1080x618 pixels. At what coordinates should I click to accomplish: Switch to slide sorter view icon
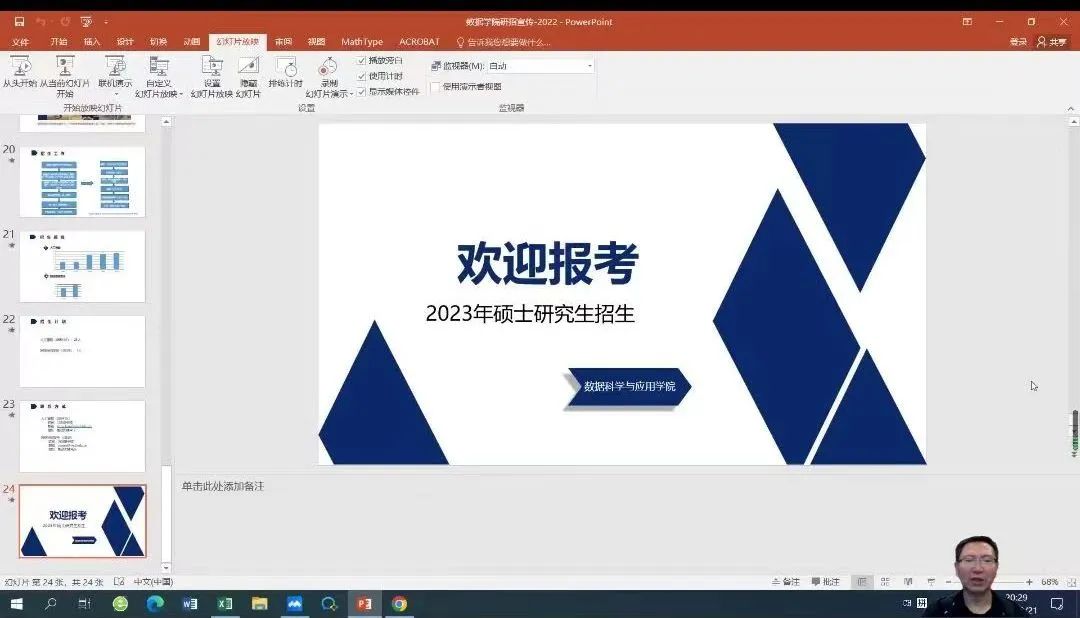[x=885, y=582]
